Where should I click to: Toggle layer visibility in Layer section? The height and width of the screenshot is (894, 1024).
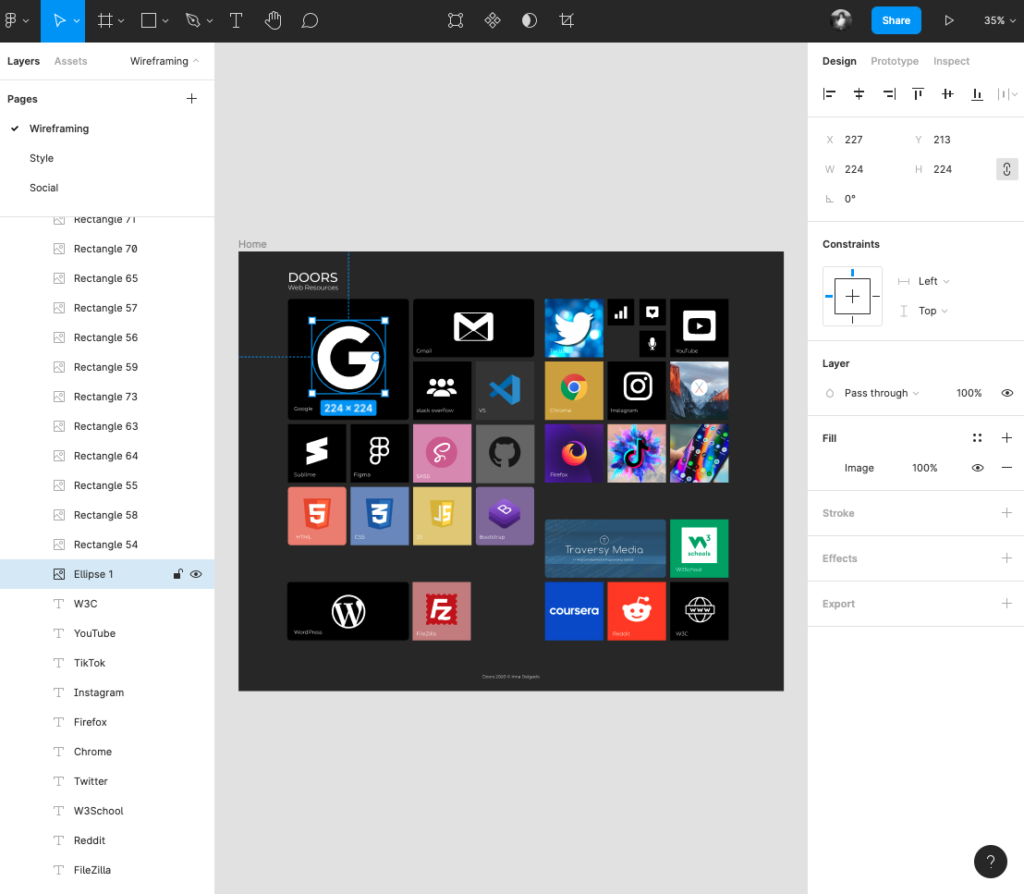click(x=1007, y=393)
